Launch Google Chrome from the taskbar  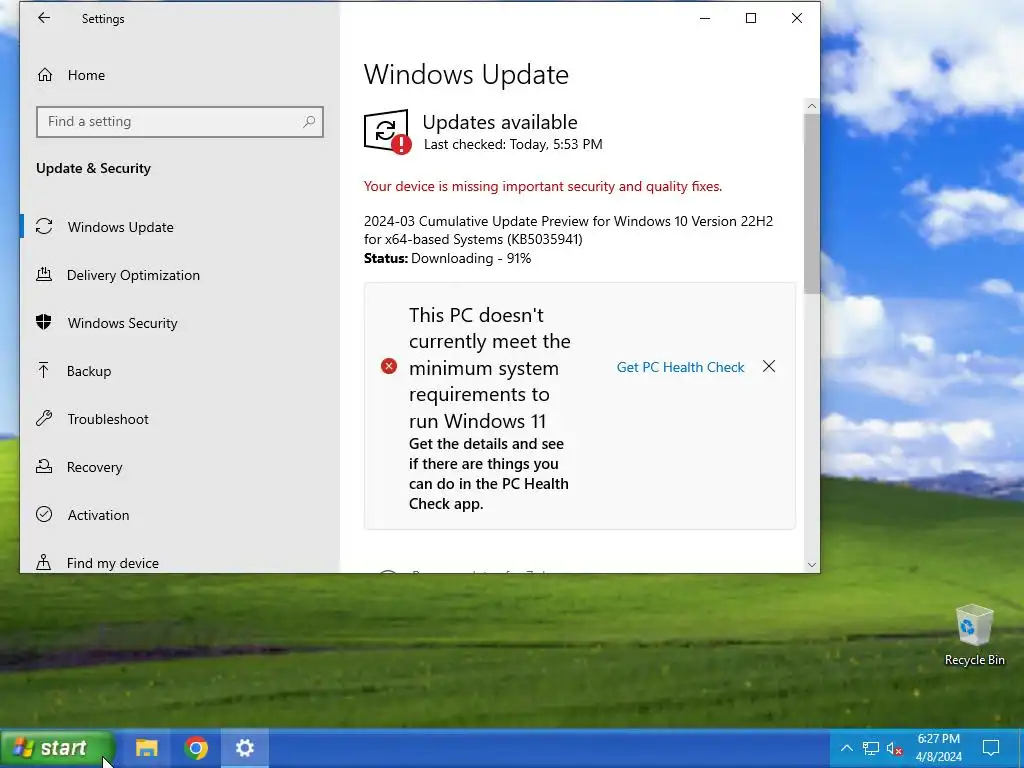[x=196, y=748]
